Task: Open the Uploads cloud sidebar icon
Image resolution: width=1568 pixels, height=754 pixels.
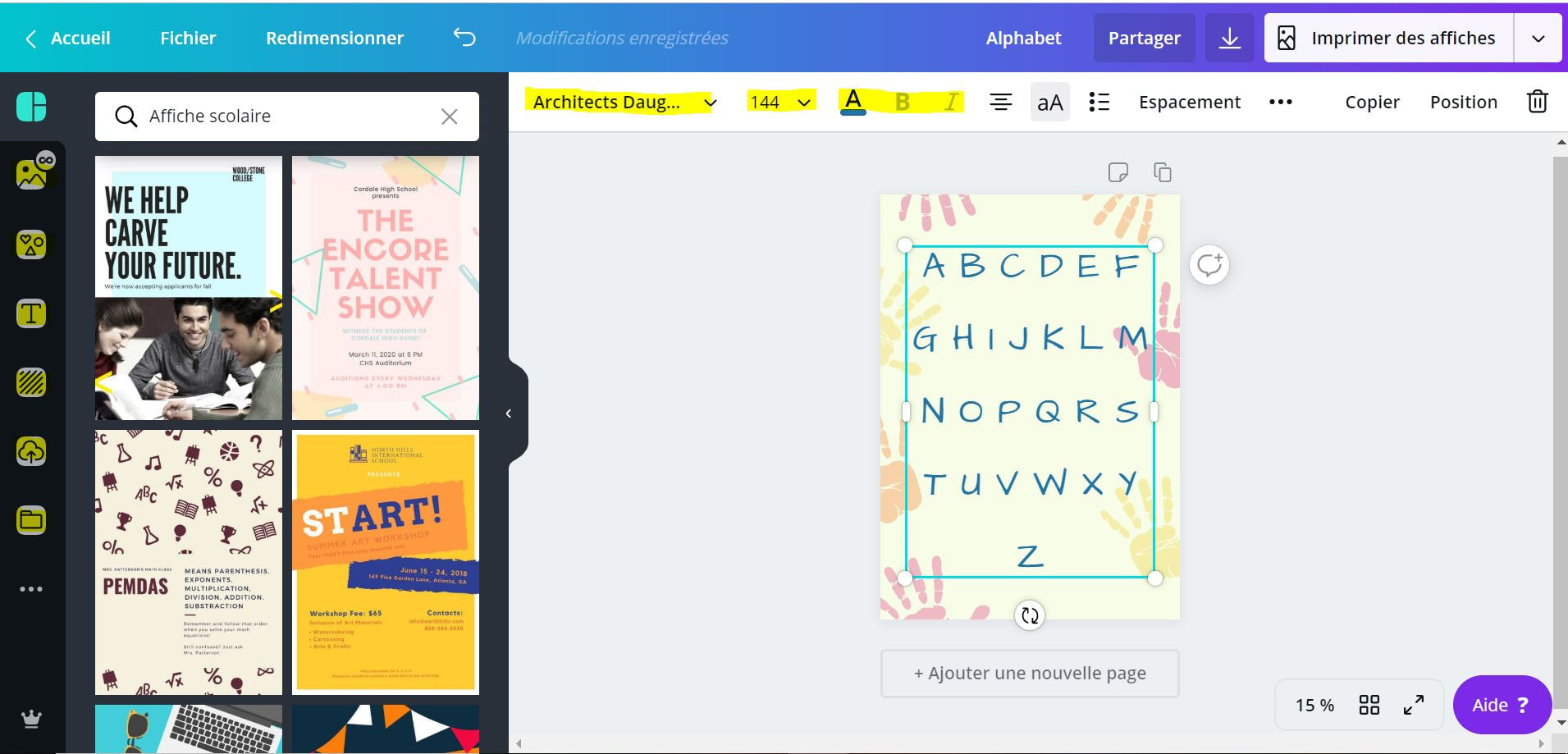Action: 31,451
